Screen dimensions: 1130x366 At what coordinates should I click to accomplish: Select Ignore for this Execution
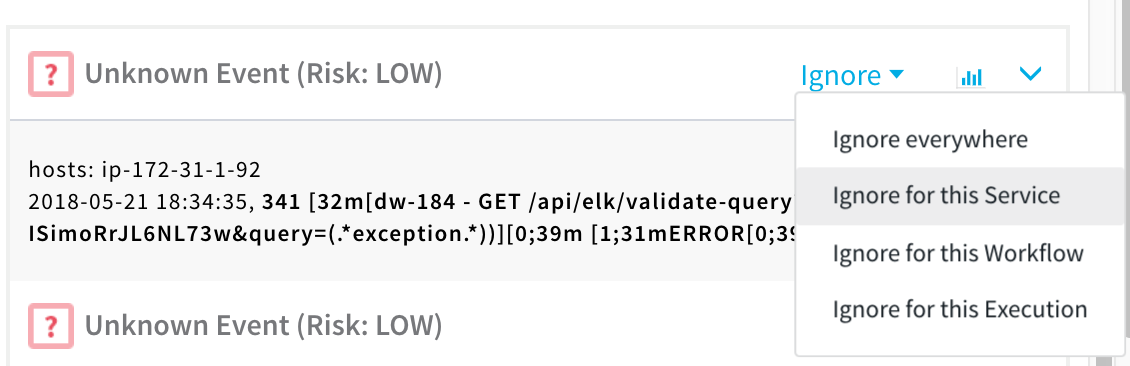point(960,309)
